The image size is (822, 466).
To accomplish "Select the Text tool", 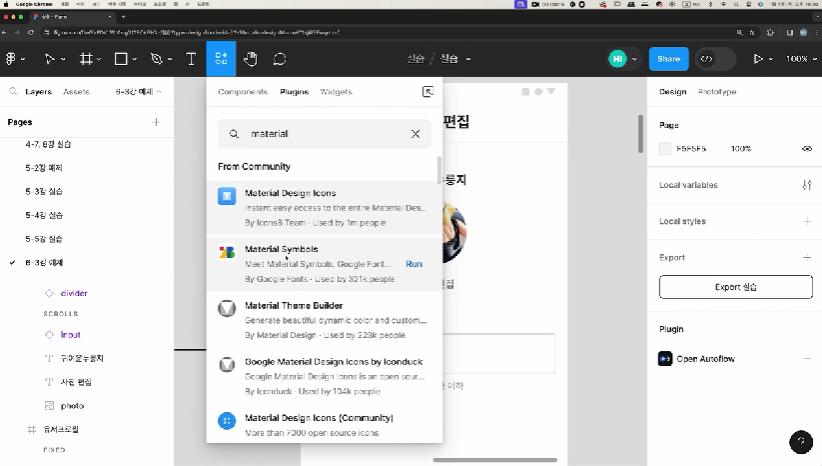I will point(191,59).
